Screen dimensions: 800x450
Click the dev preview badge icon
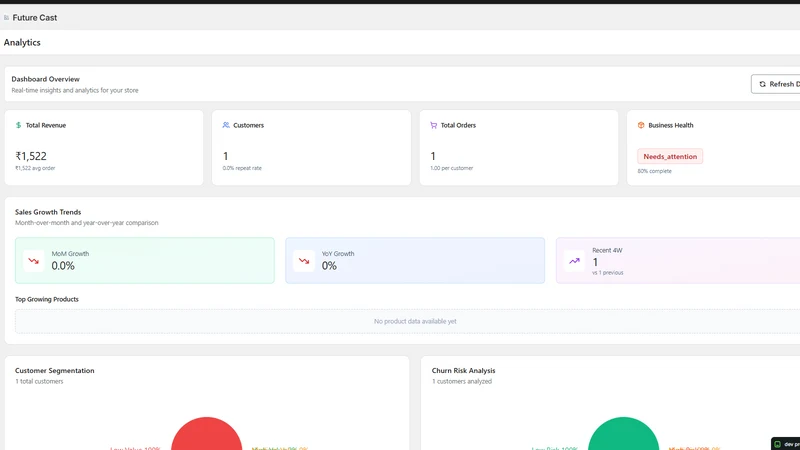point(778,444)
